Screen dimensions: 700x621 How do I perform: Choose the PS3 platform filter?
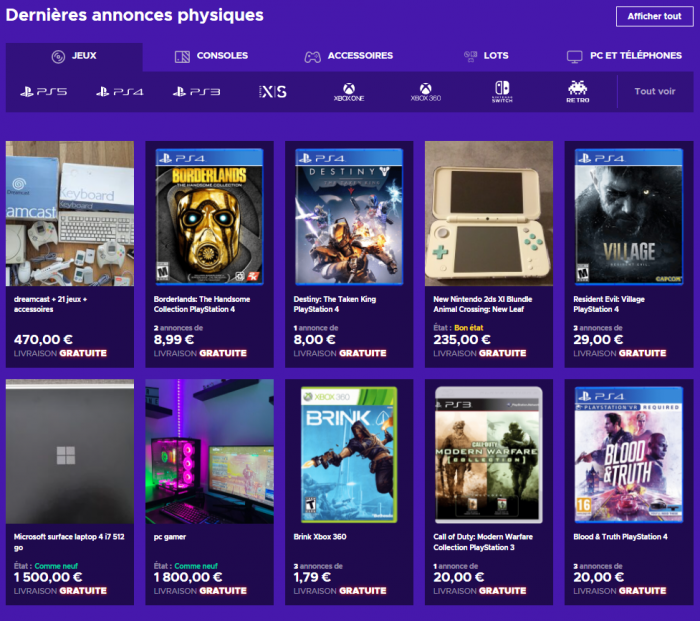pos(196,92)
